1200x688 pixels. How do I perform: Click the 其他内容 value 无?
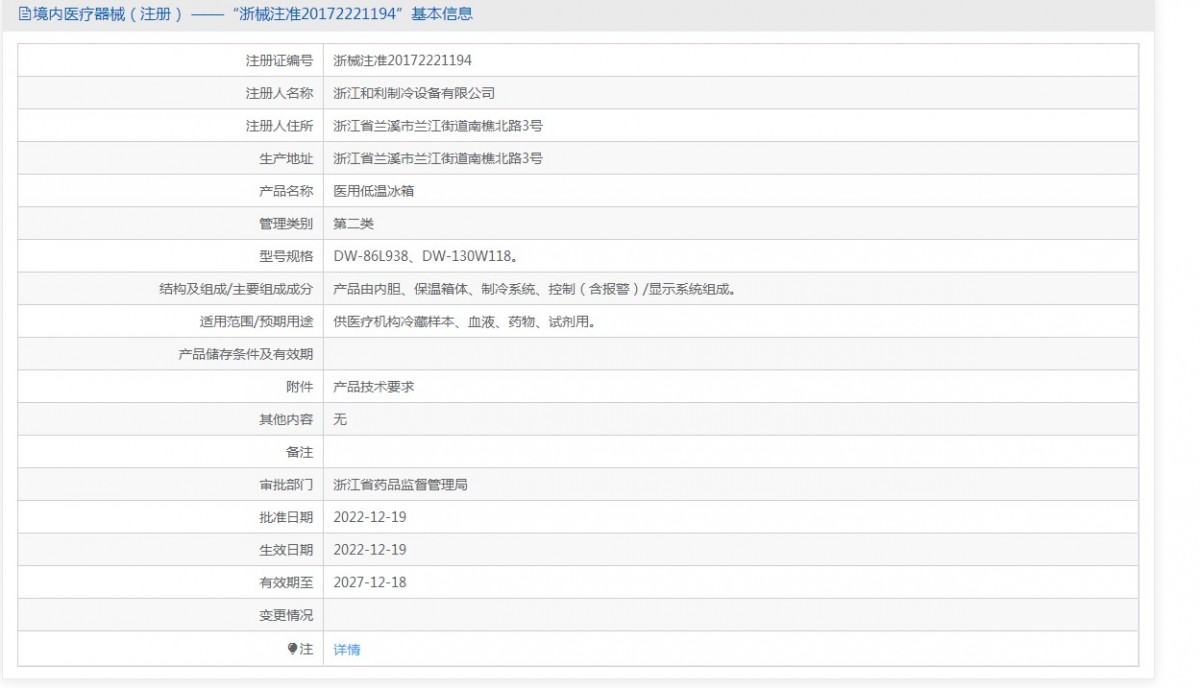(x=340, y=420)
